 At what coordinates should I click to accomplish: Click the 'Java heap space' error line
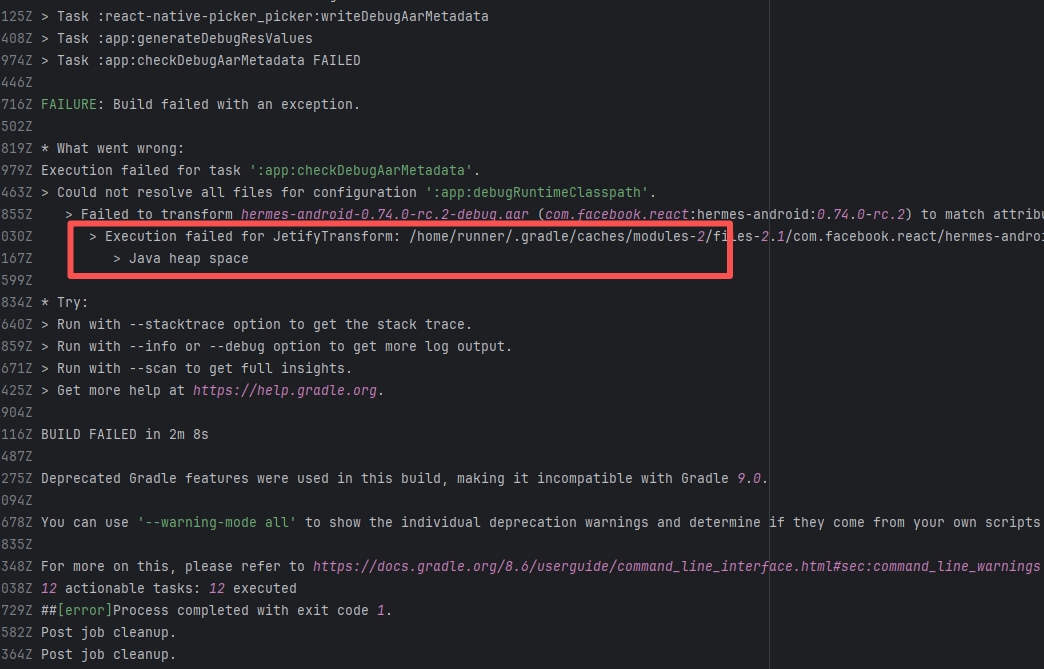[188, 258]
